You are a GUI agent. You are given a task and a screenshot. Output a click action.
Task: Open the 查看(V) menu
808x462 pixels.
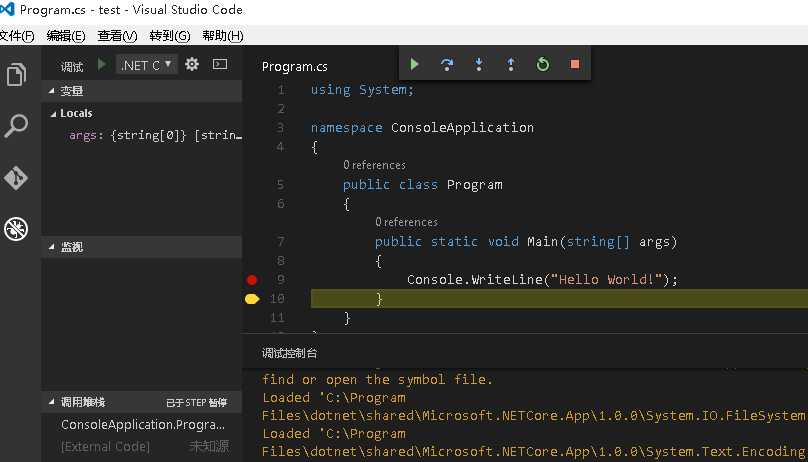click(117, 36)
